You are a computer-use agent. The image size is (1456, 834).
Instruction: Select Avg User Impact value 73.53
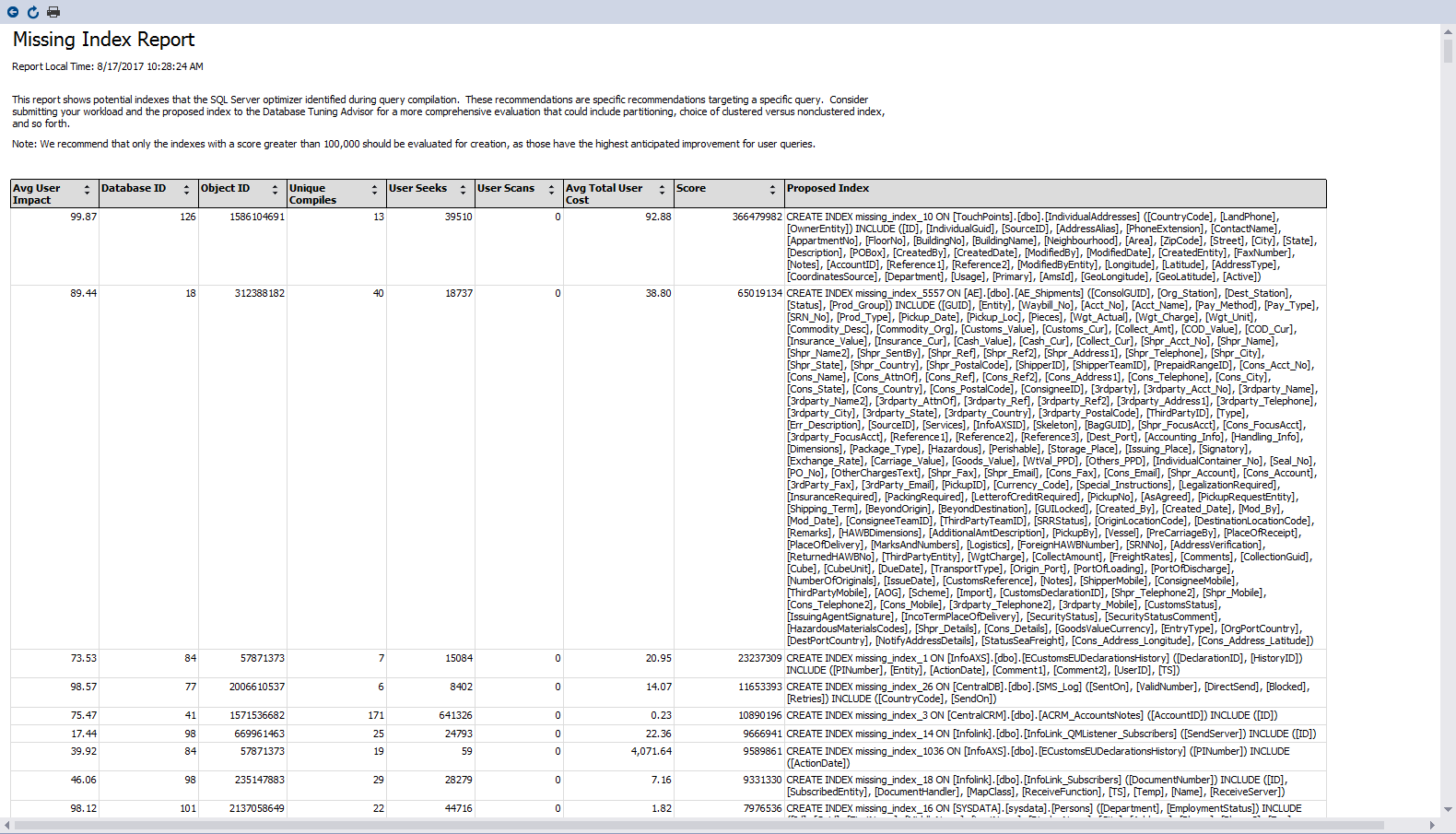pos(84,658)
